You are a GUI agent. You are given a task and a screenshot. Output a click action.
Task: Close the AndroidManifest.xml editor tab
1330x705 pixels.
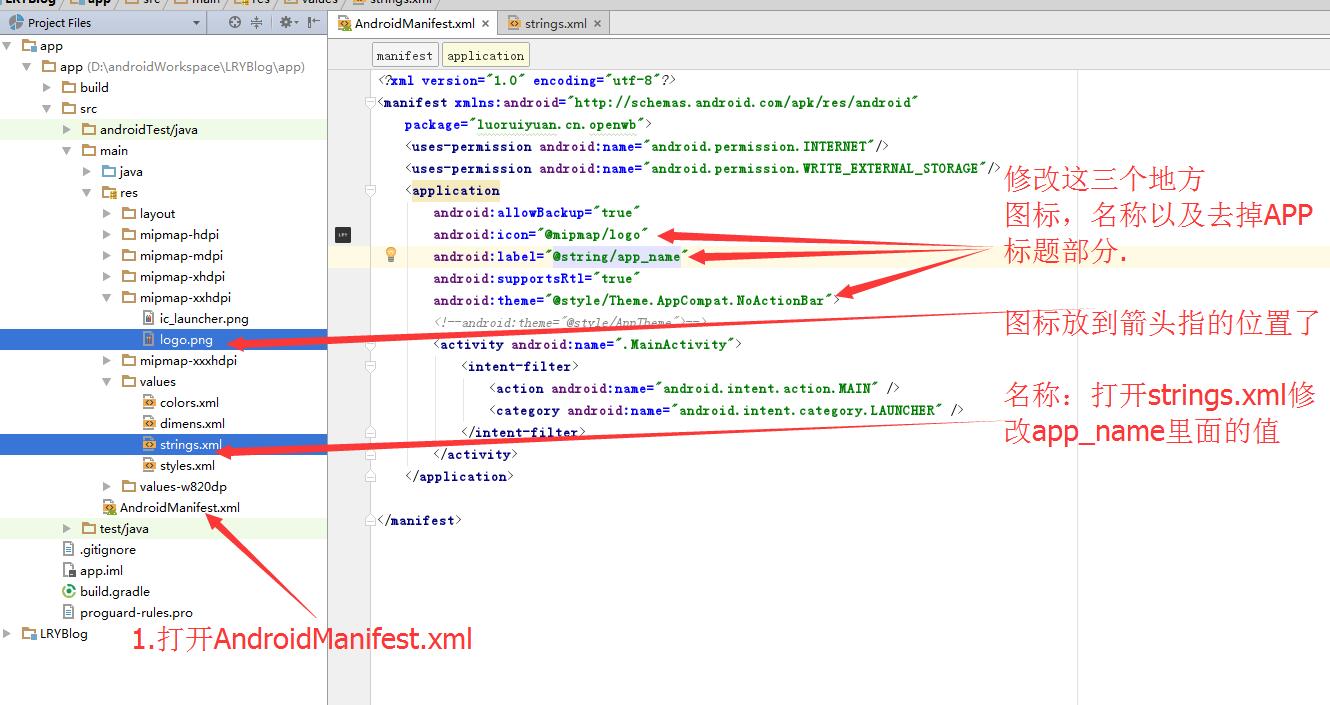(486, 23)
